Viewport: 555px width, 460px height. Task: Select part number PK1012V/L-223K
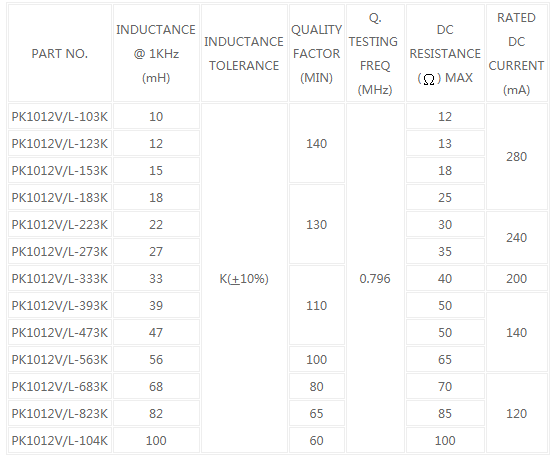click(60, 224)
